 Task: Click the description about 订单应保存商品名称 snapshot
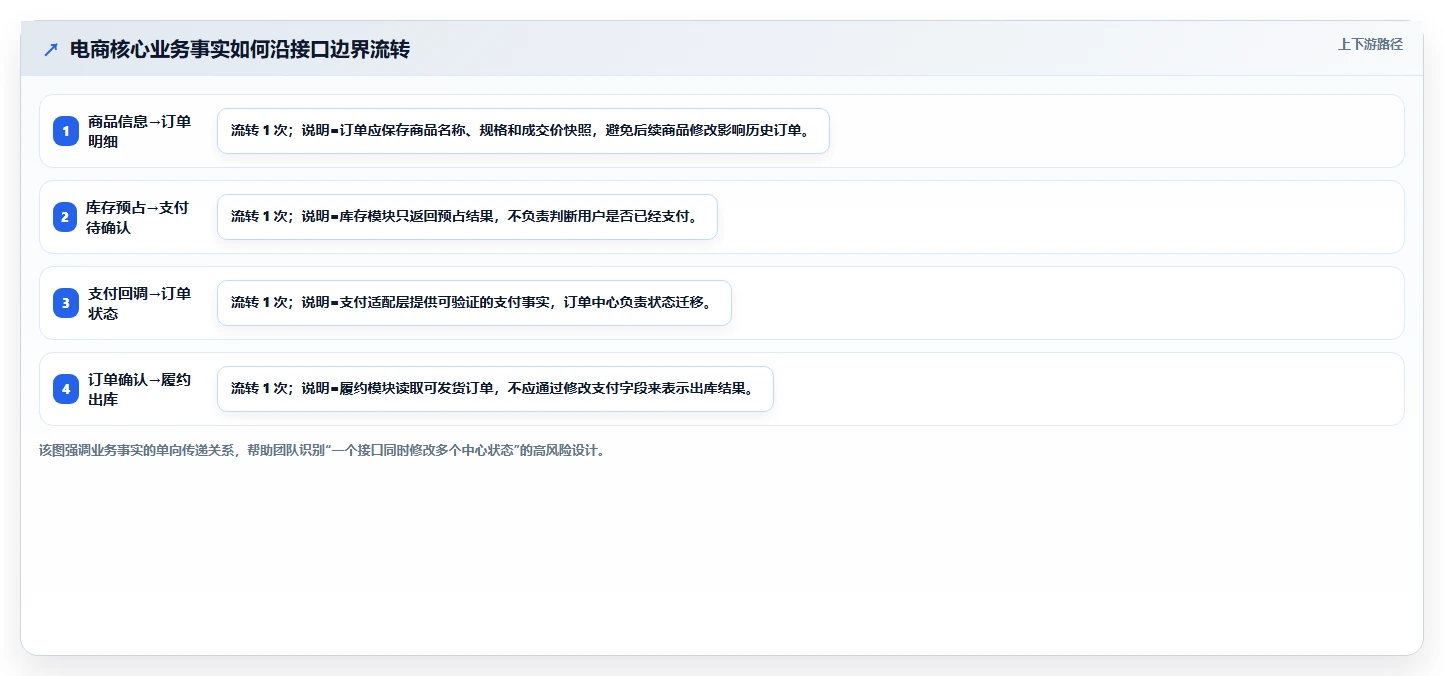point(523,131)
